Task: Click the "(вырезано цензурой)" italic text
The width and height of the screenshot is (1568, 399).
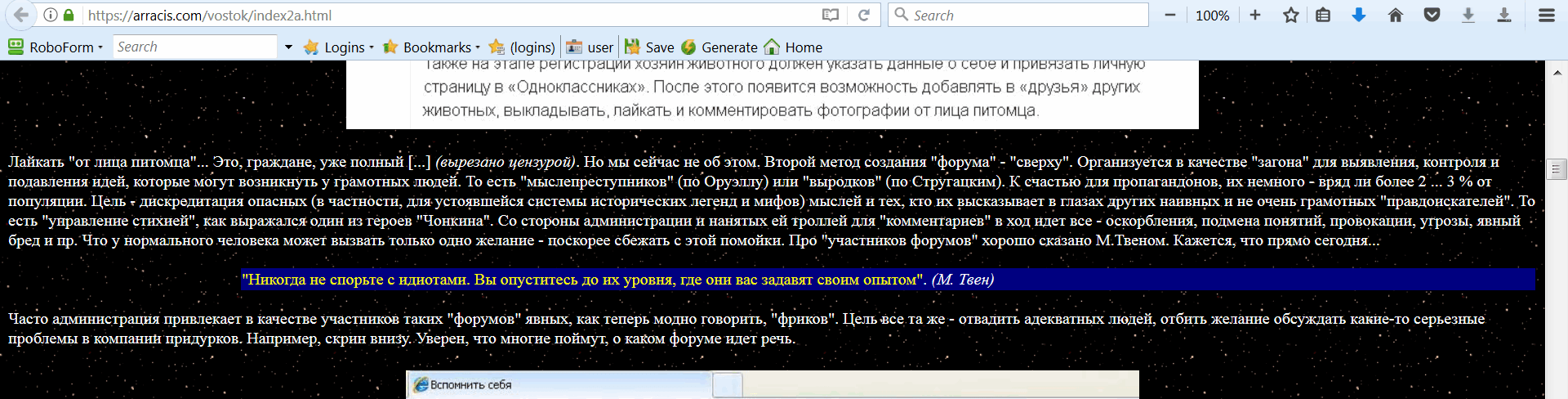Action: (506, 162)
